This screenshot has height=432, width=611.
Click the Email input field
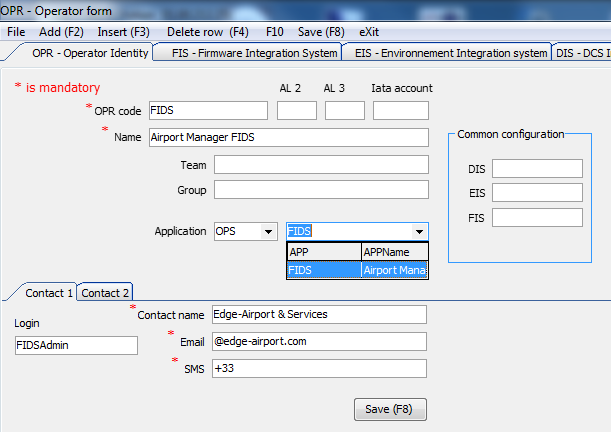(x=319, y=341)
